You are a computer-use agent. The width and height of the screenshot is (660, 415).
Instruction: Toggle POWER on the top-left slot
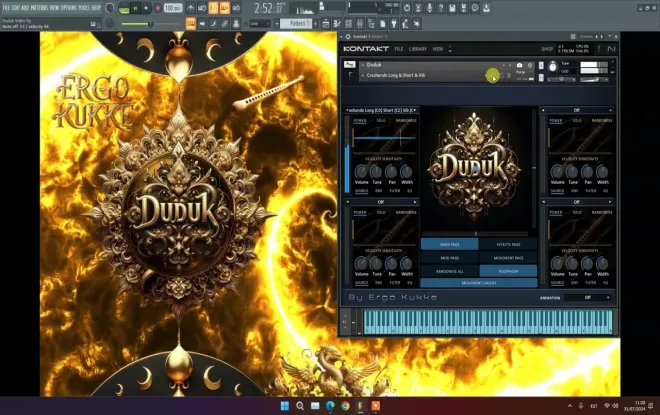click(x=360, y=121)
